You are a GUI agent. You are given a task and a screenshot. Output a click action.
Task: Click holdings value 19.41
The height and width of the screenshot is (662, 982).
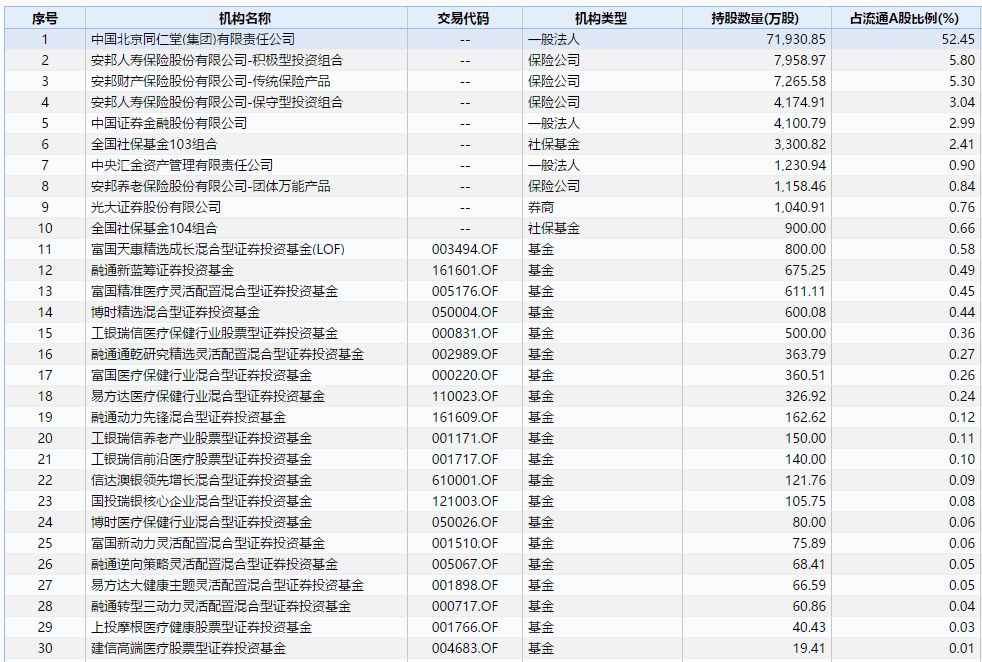coord(809,648)
